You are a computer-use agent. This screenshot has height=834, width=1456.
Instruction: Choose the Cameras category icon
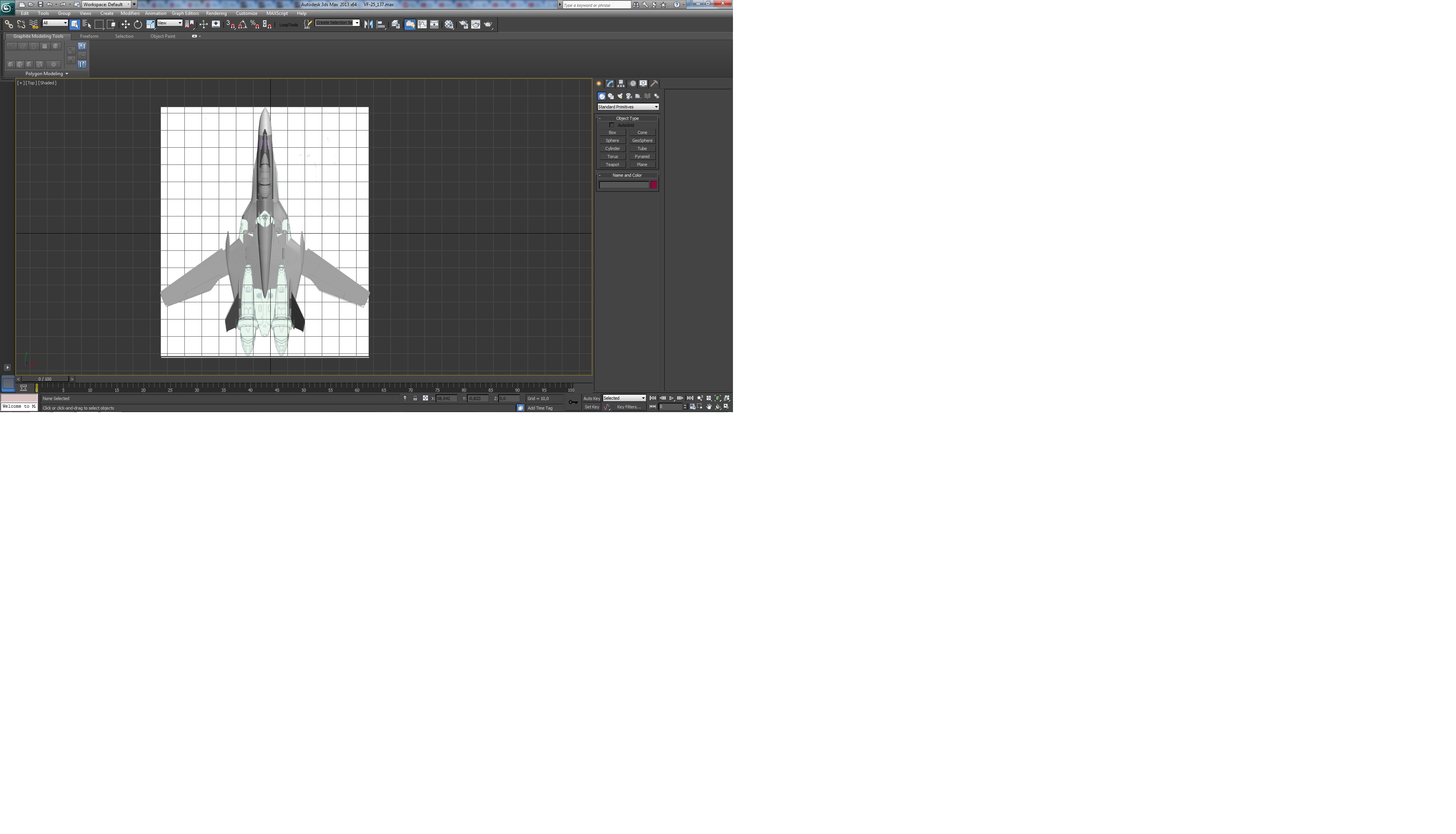tap(629, 96)
